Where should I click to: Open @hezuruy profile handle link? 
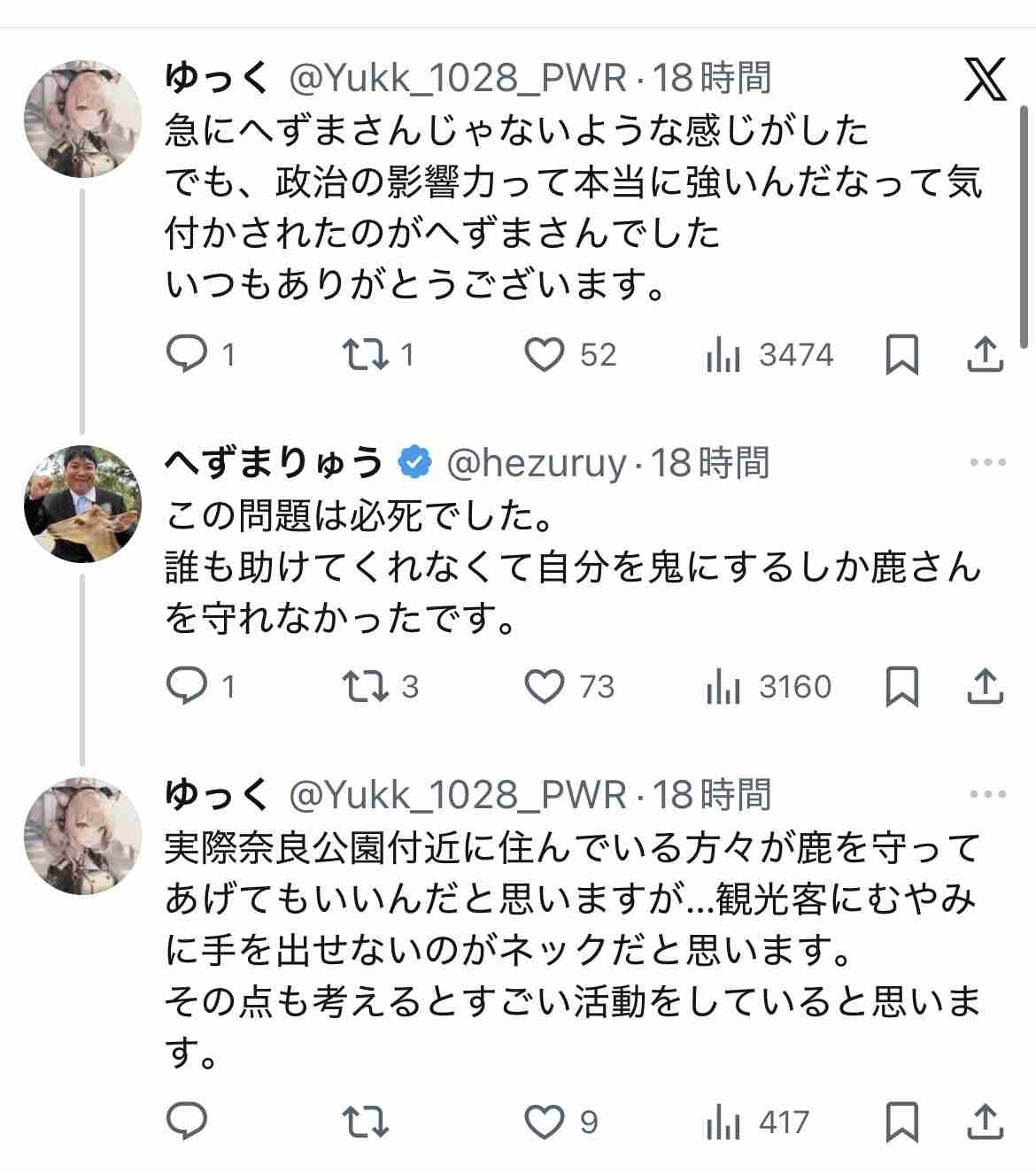pyautogui.click(x=537, y=463)
